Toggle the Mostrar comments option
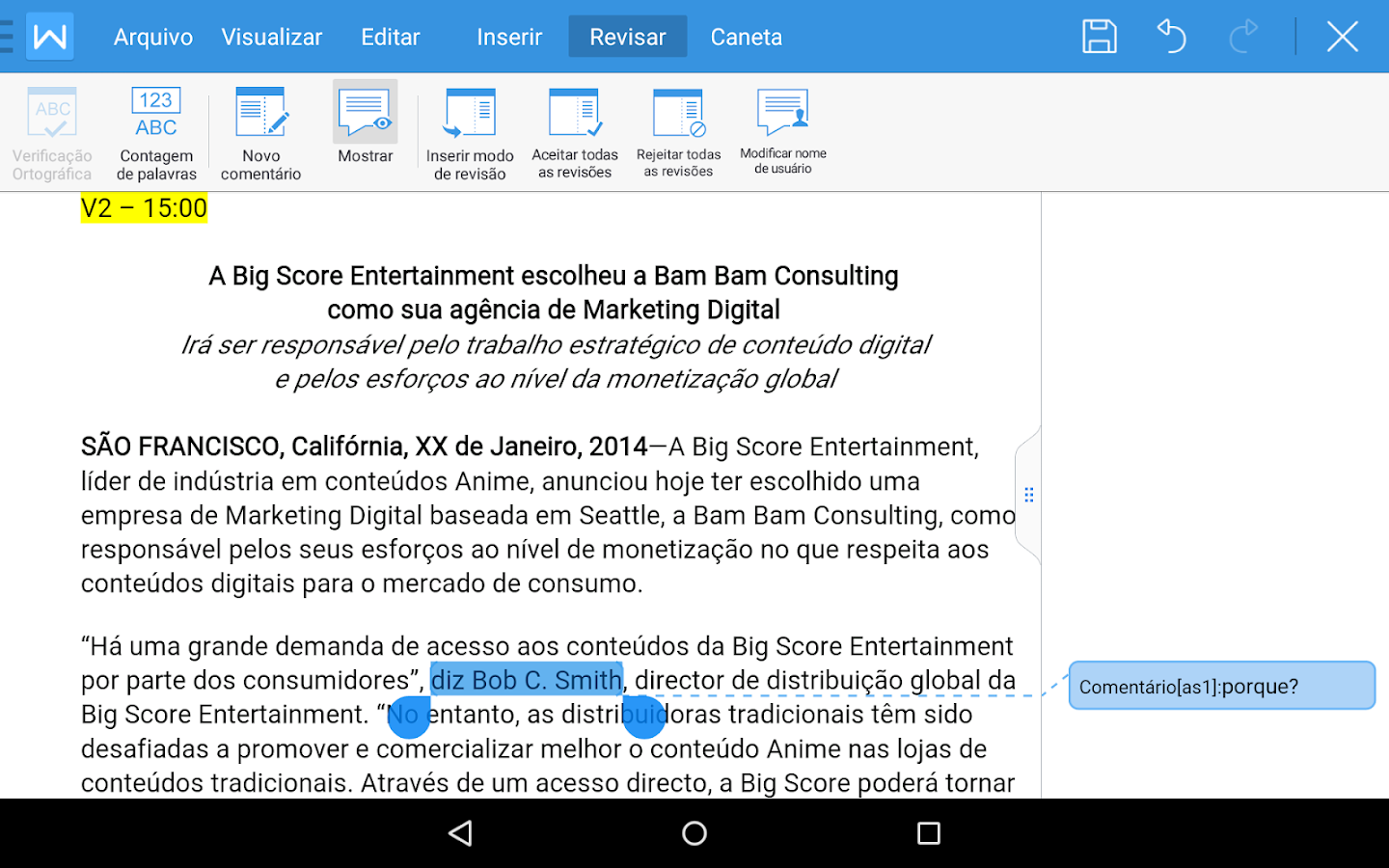The height and width of the screenshot is (868, 1389). click(x=366, y=124)
